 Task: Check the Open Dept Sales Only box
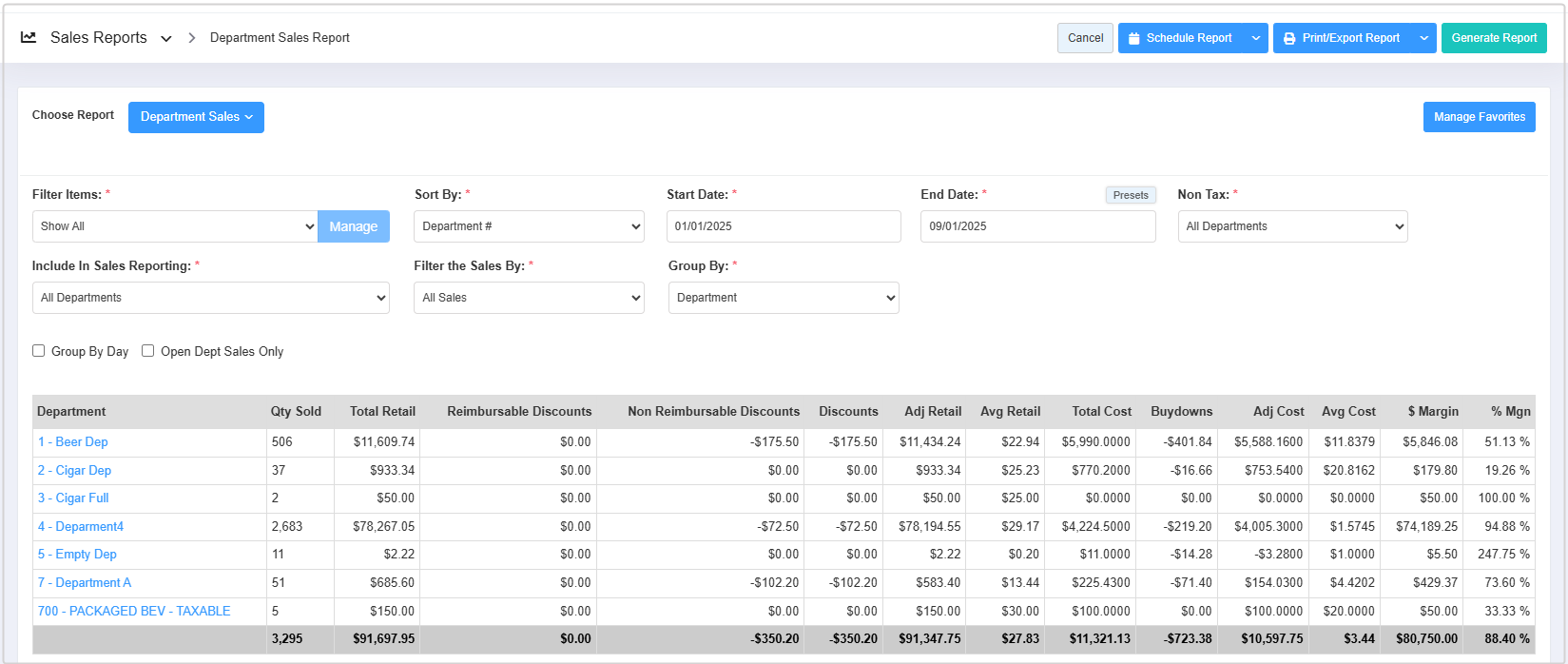pos(148,351)
